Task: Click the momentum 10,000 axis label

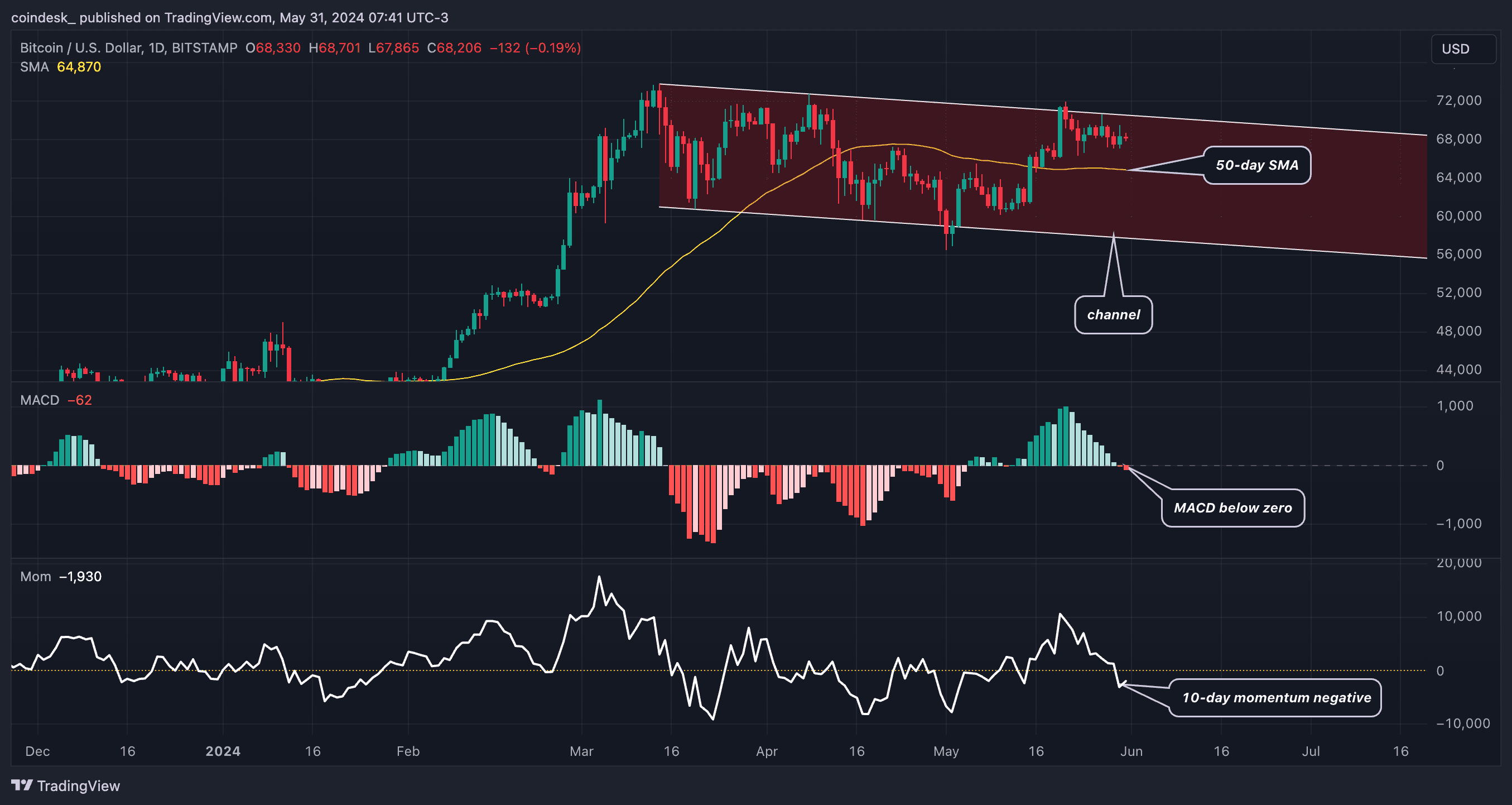Action: [x=1458, y=616]
